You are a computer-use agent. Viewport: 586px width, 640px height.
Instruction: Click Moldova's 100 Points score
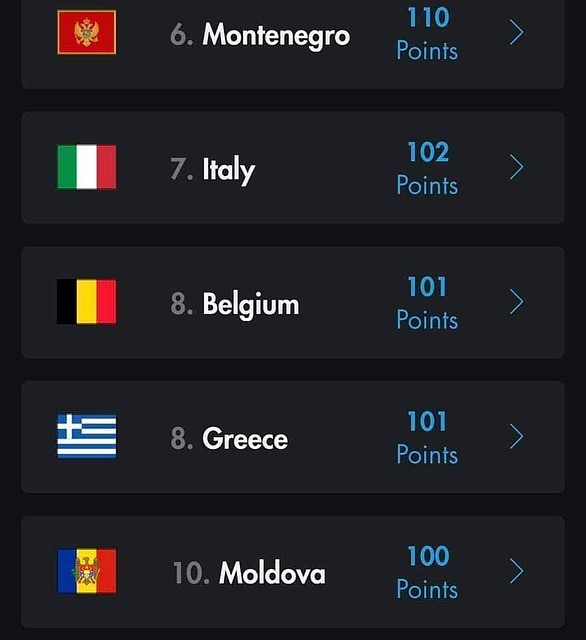click(x=427, y=572)
